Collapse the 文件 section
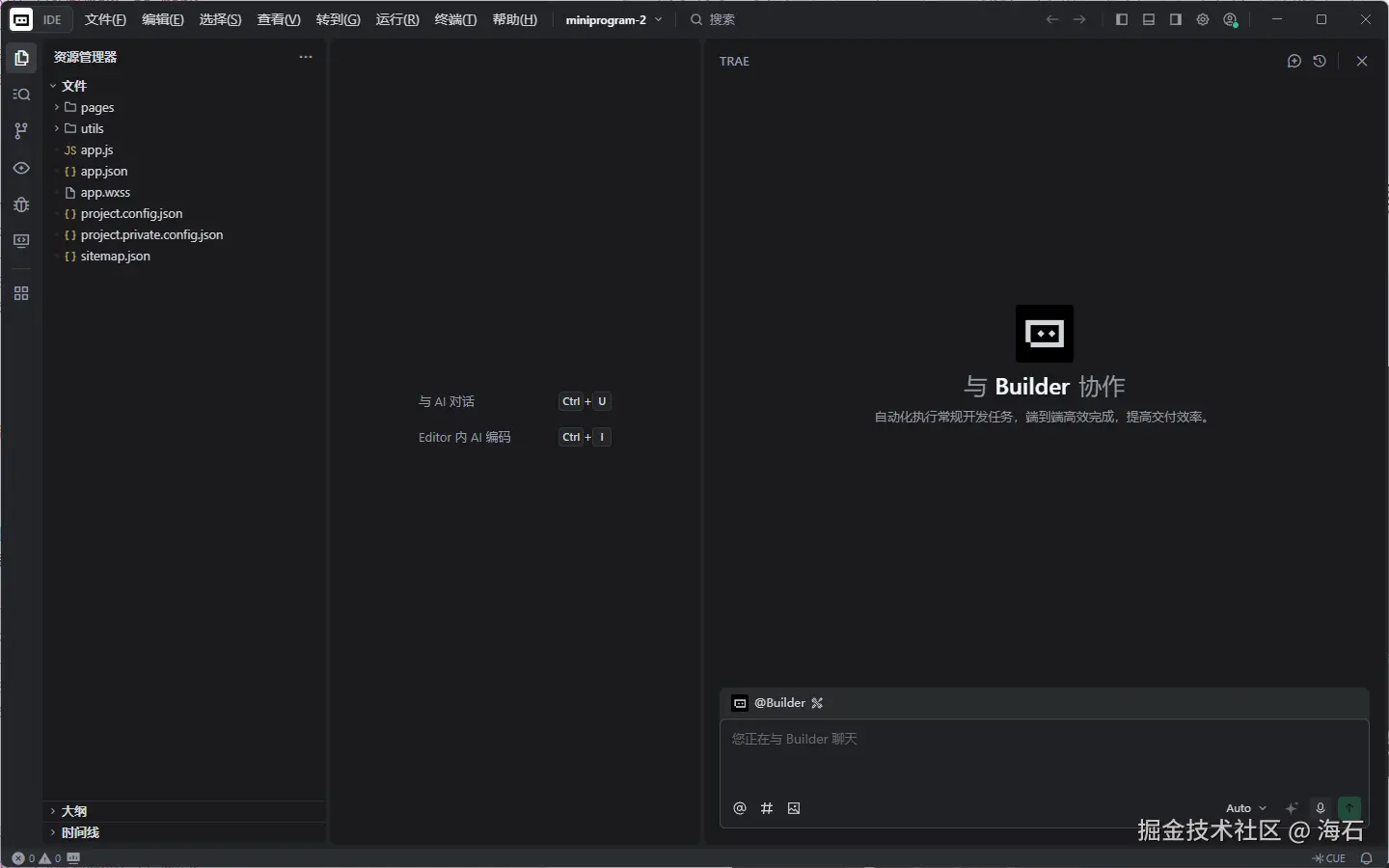 (183, 86)
